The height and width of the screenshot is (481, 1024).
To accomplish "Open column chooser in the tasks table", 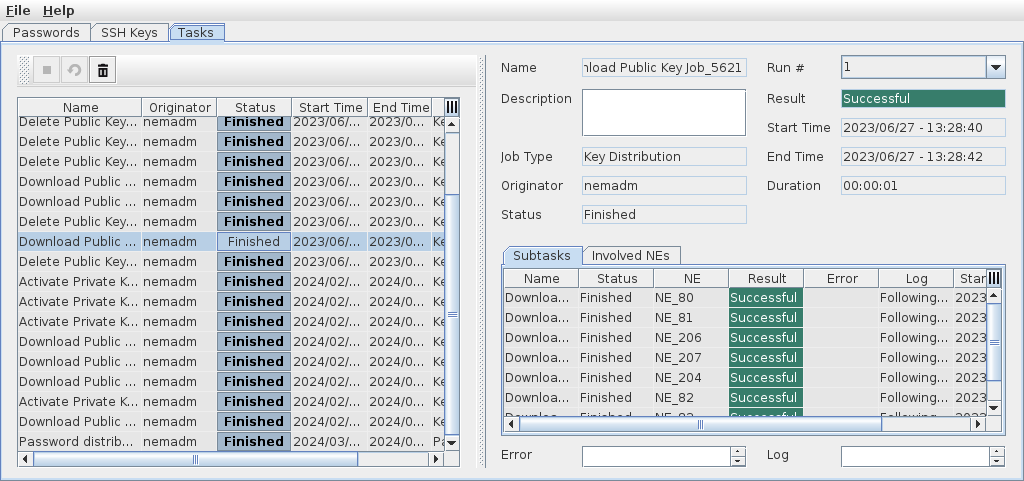I will click(451, 107).
